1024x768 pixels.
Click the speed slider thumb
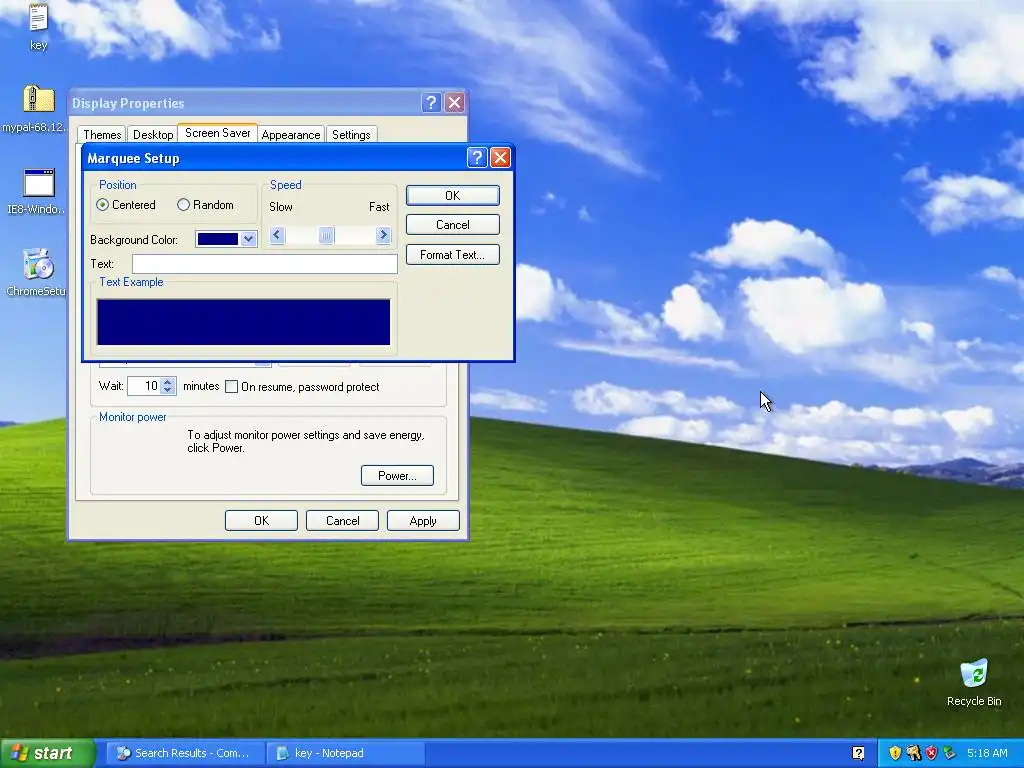tap(326, 235)
